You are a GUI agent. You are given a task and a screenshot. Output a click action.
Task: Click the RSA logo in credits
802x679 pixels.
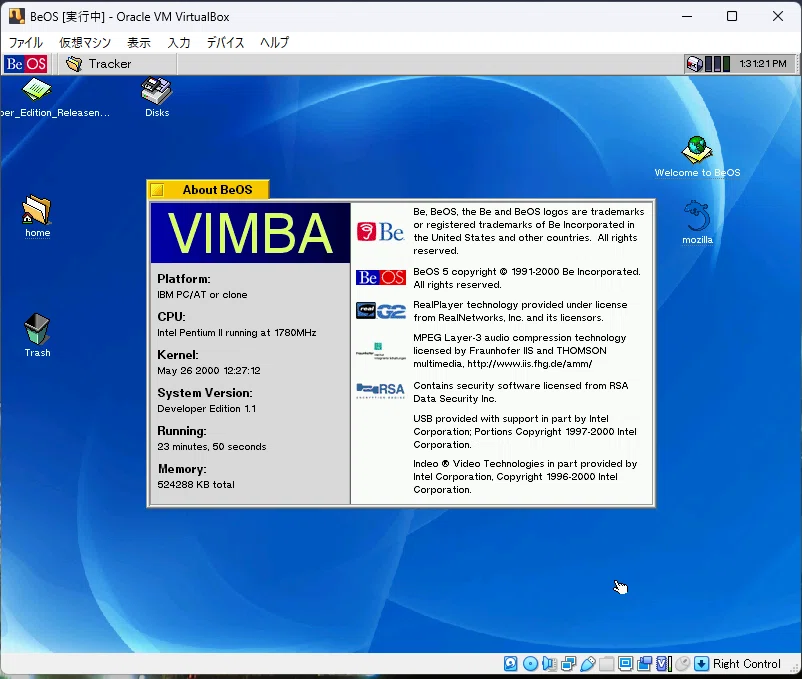pyautogui.click(x=381, y=391)
